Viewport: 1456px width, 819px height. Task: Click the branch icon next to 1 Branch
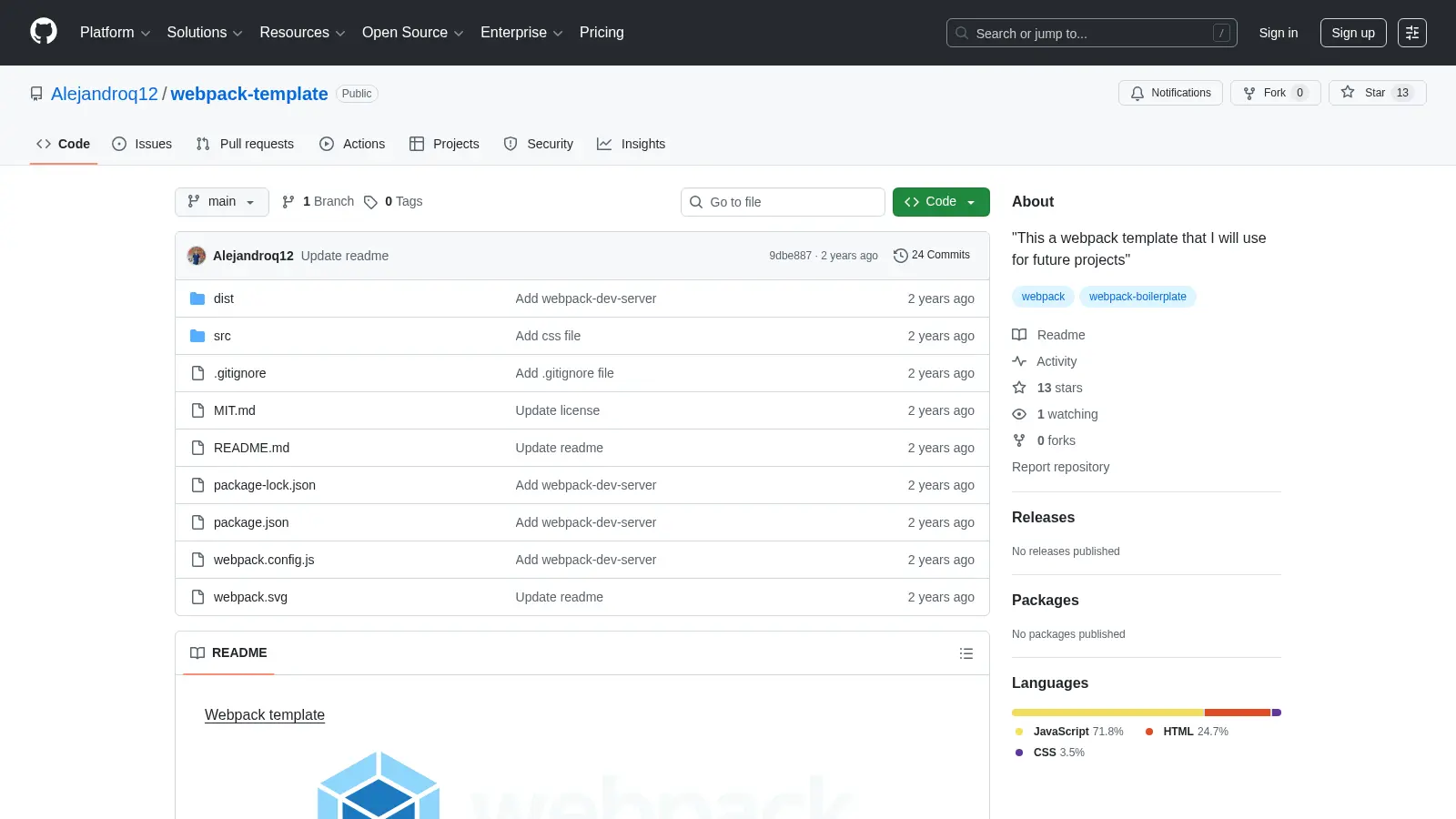288,202
